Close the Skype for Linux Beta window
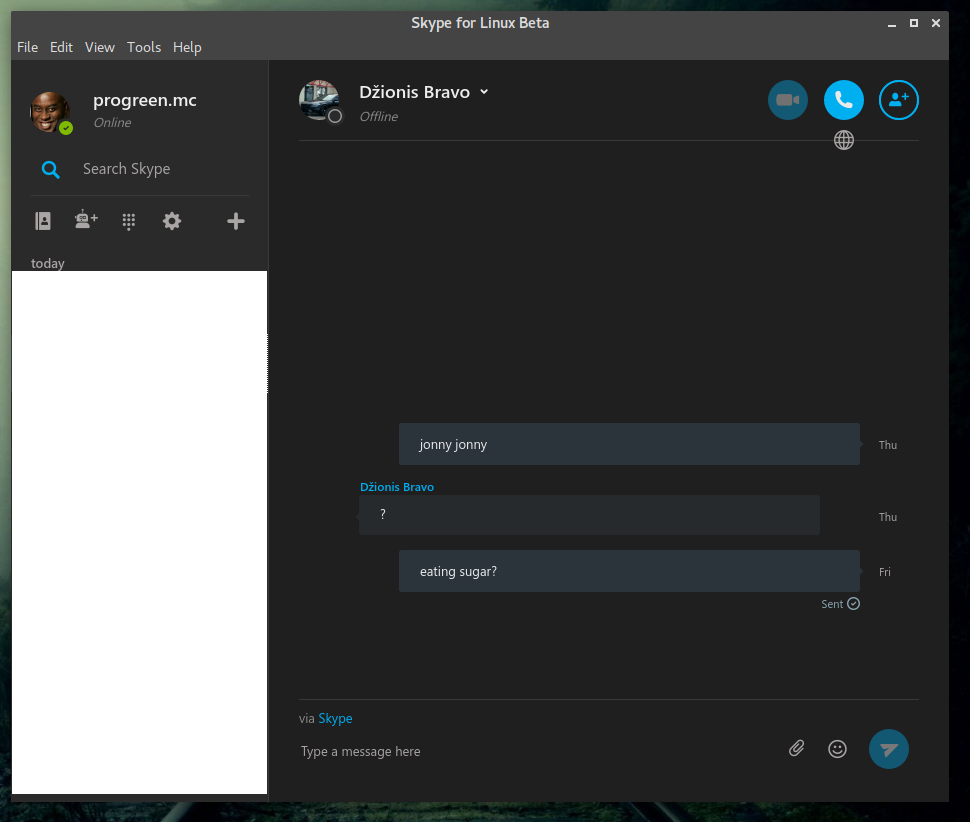Screen dimensions: 970x822 (x=936, y=23)
